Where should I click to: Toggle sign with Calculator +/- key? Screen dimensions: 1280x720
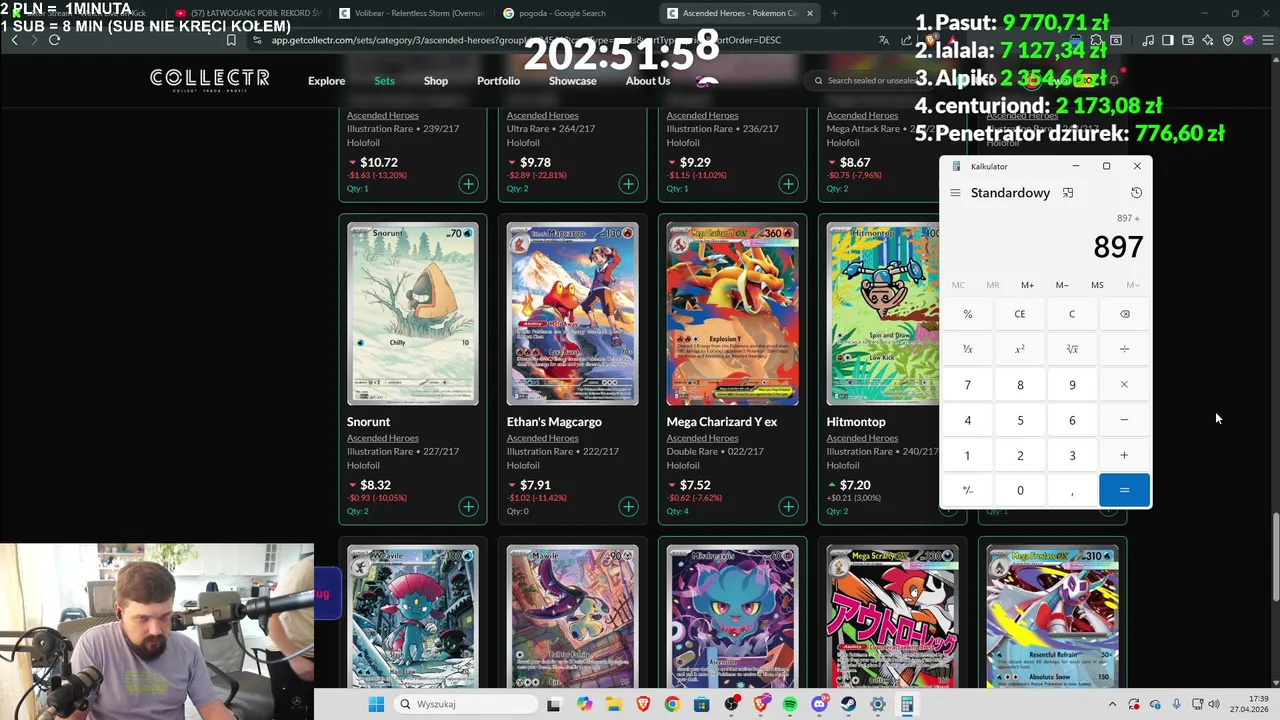[967, 490]
